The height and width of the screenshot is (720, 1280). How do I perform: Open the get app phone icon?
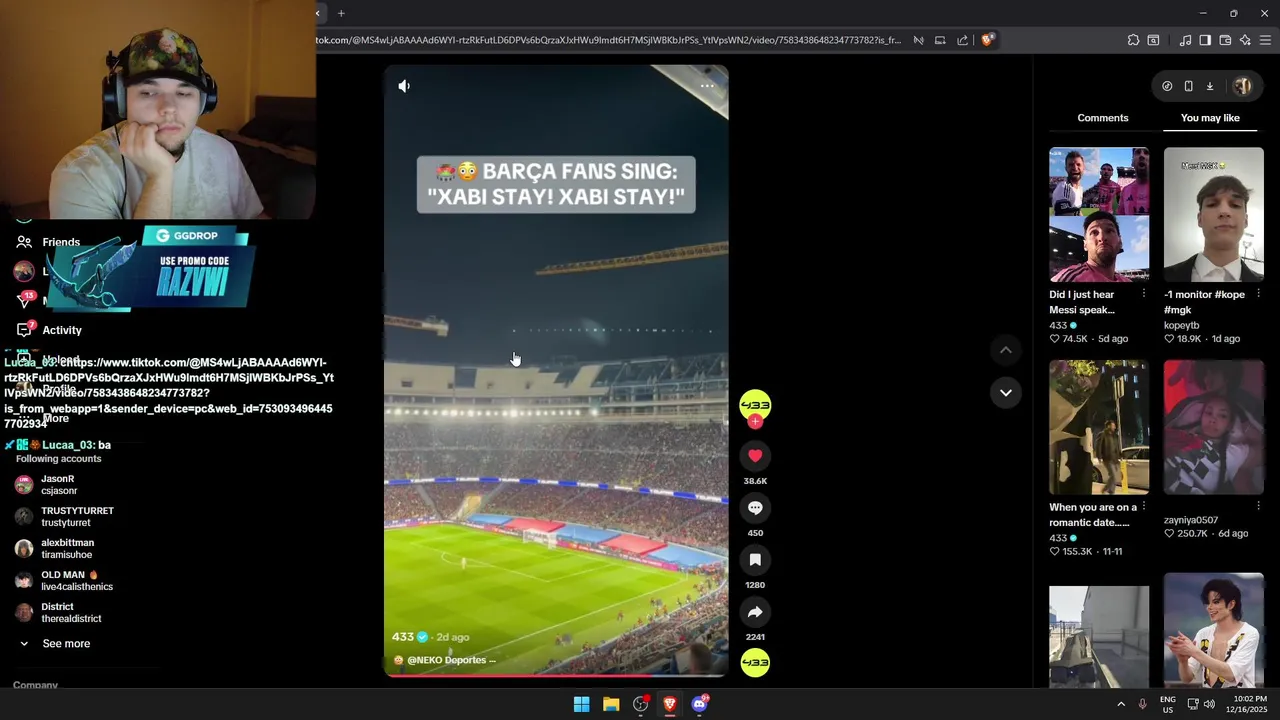point(1188,86)
